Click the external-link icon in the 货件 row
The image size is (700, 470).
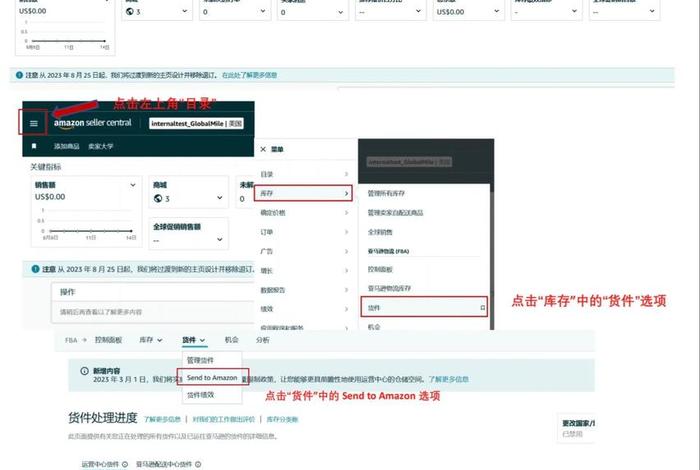pyautogui.click(x=483, y=308)
